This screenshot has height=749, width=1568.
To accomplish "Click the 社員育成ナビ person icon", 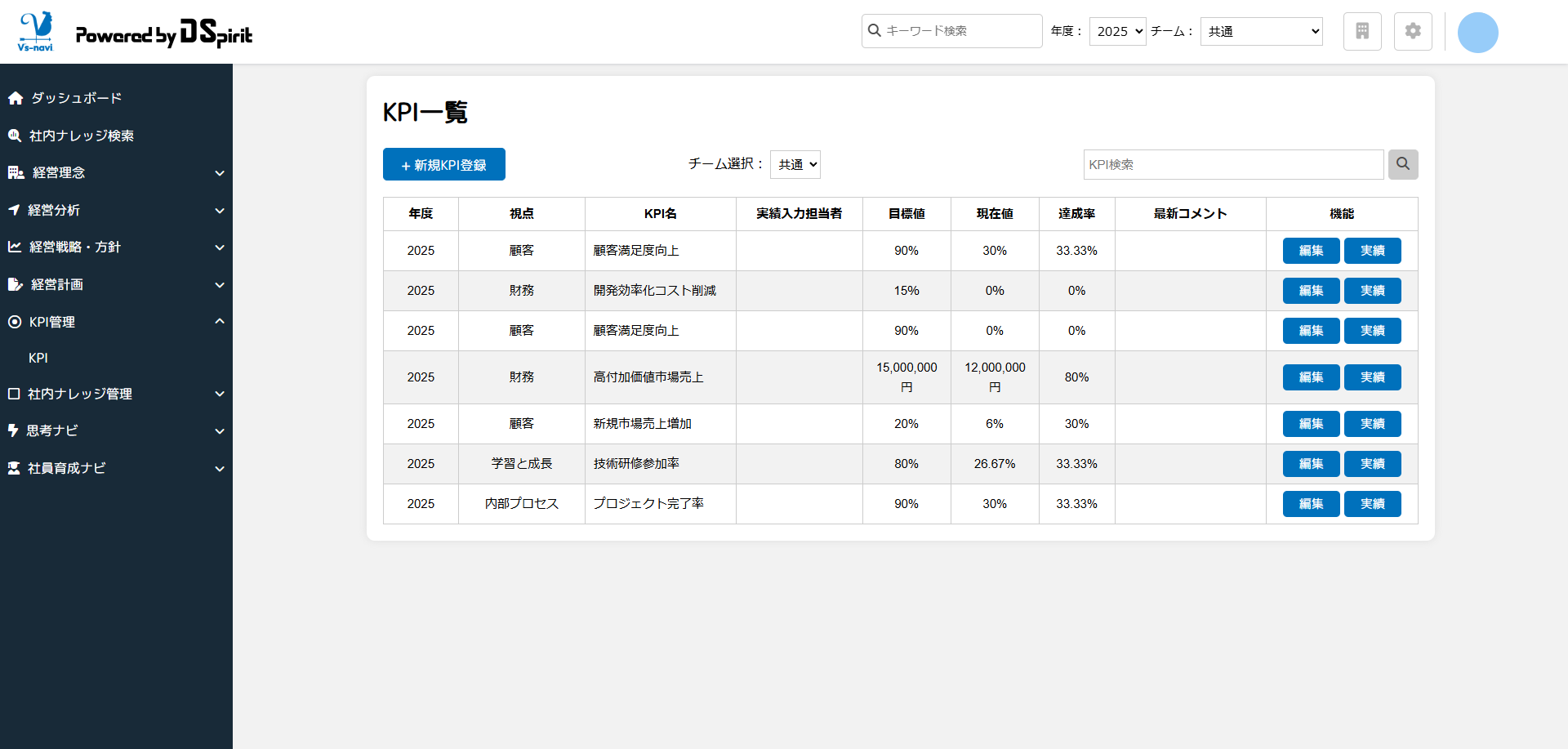I will [x=14, y=468].
